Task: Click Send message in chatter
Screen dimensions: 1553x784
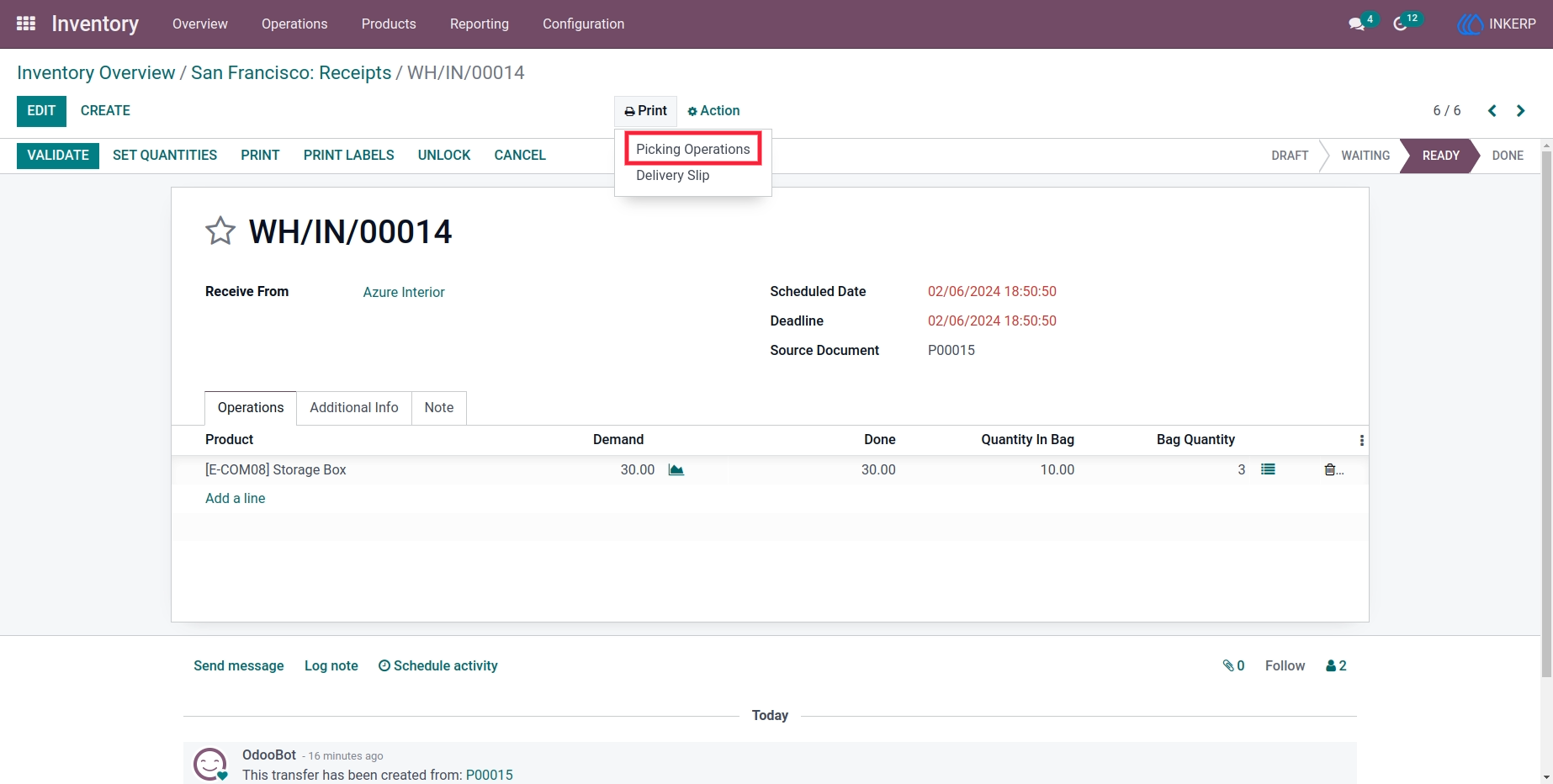Action: (x=239, y=665)
